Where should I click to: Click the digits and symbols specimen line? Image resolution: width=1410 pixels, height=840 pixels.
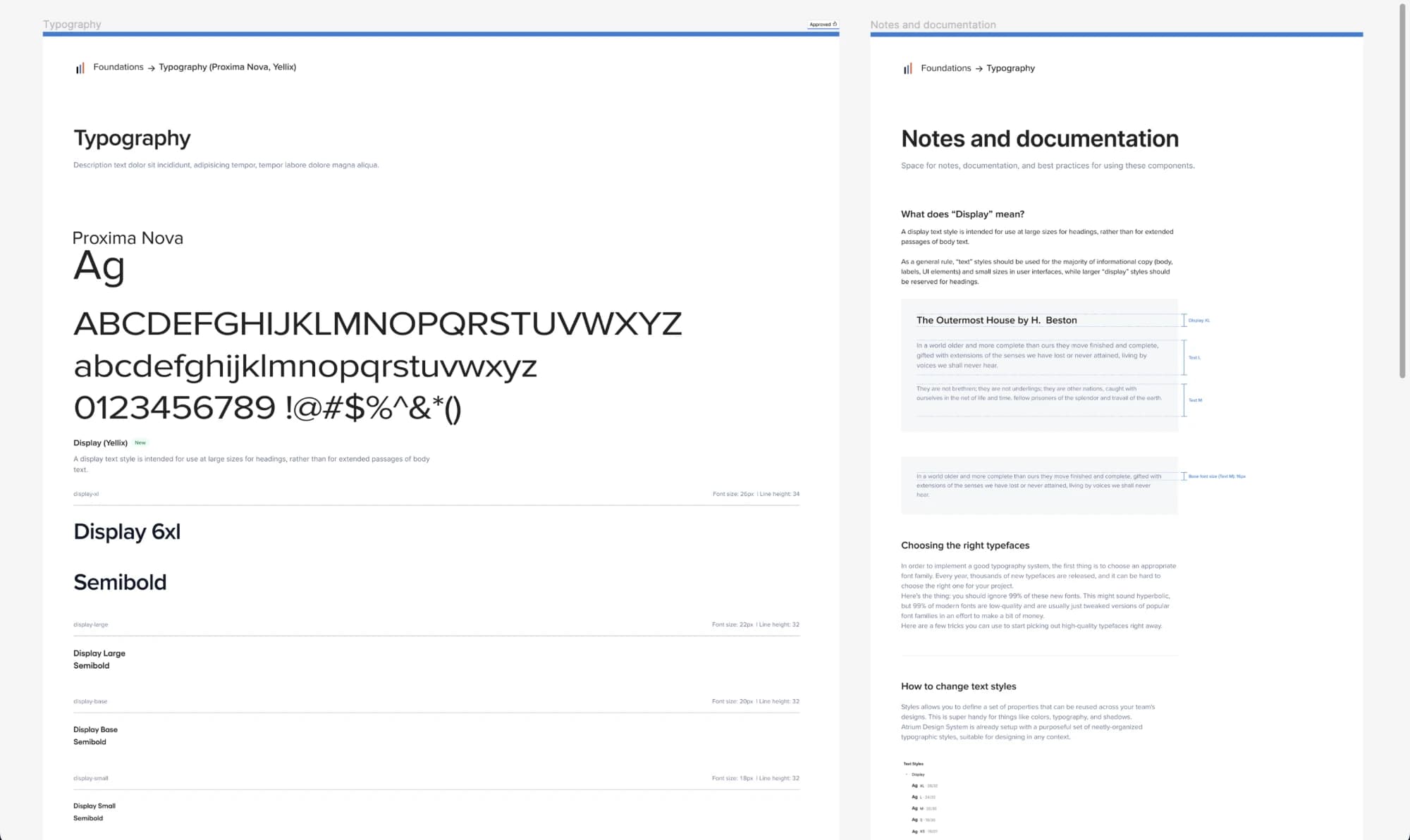(268, 408)
